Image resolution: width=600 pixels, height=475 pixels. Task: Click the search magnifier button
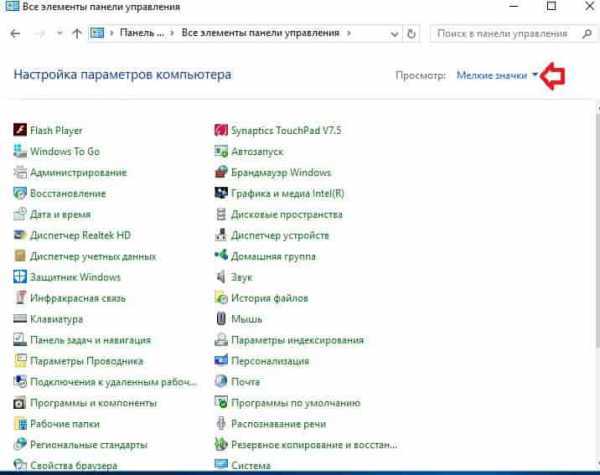click(x=587, y=34)
